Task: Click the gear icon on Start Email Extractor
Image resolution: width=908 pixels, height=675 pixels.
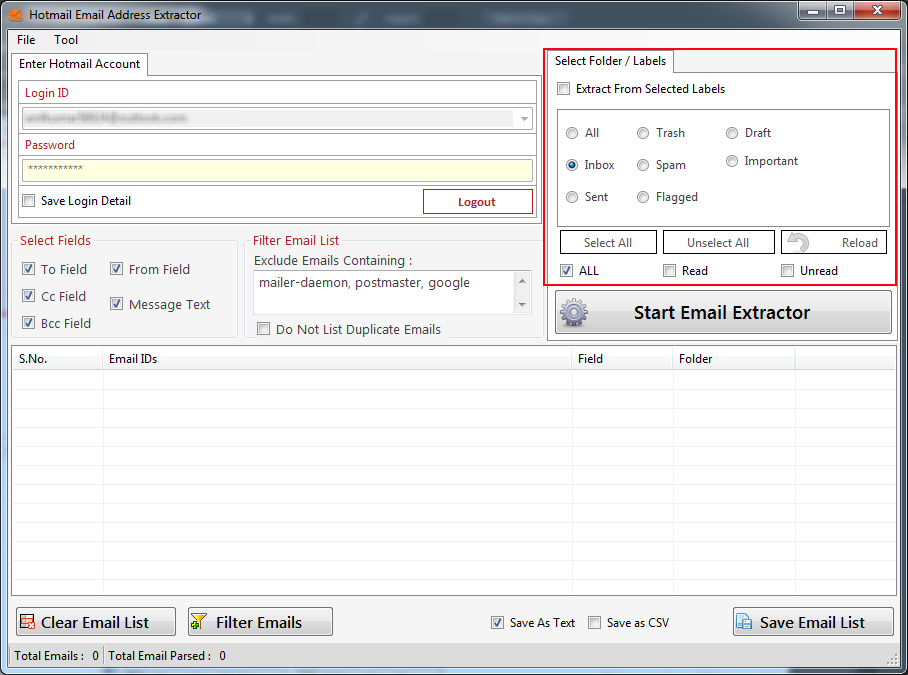Action: 574,313
